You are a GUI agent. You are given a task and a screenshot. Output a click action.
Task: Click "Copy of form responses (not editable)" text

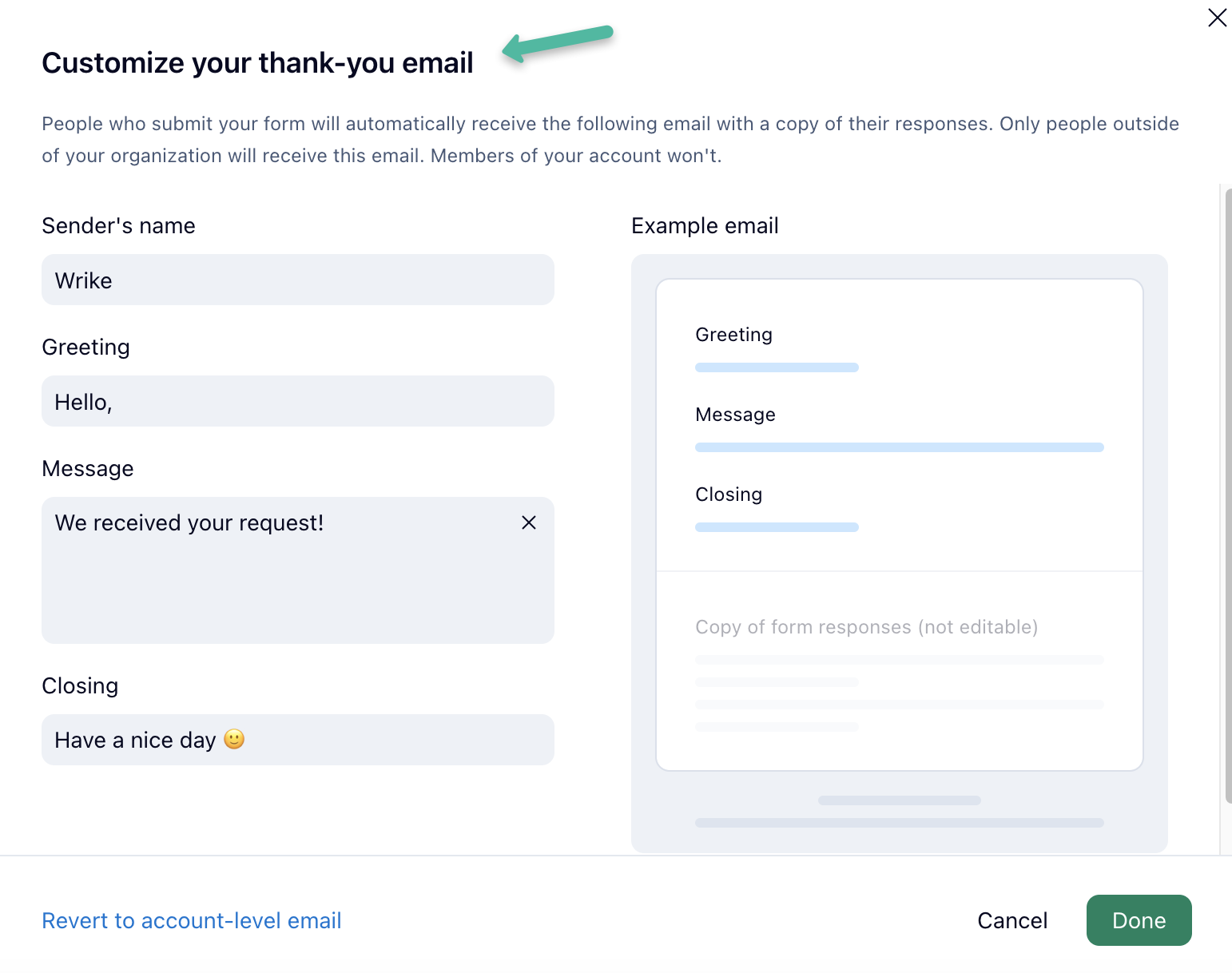point(866,627)
